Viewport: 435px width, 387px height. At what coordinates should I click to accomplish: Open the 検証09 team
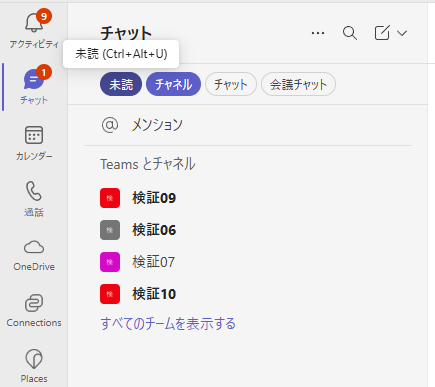248,198
